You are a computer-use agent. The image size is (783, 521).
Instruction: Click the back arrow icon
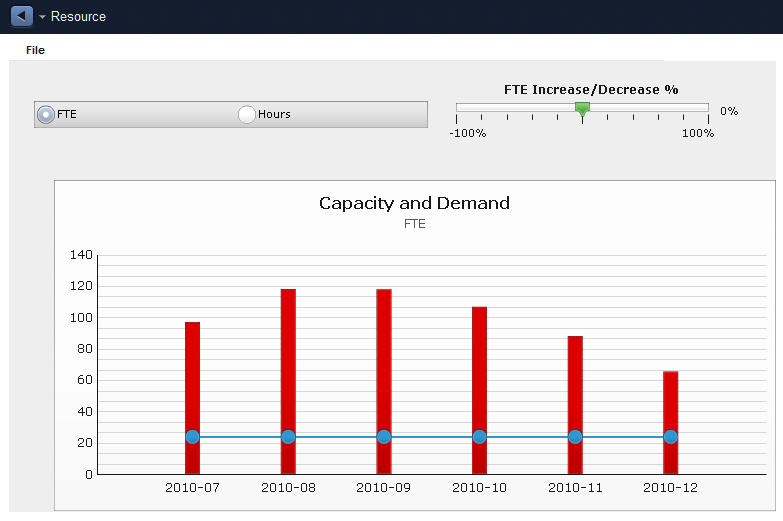pos(21,16)
